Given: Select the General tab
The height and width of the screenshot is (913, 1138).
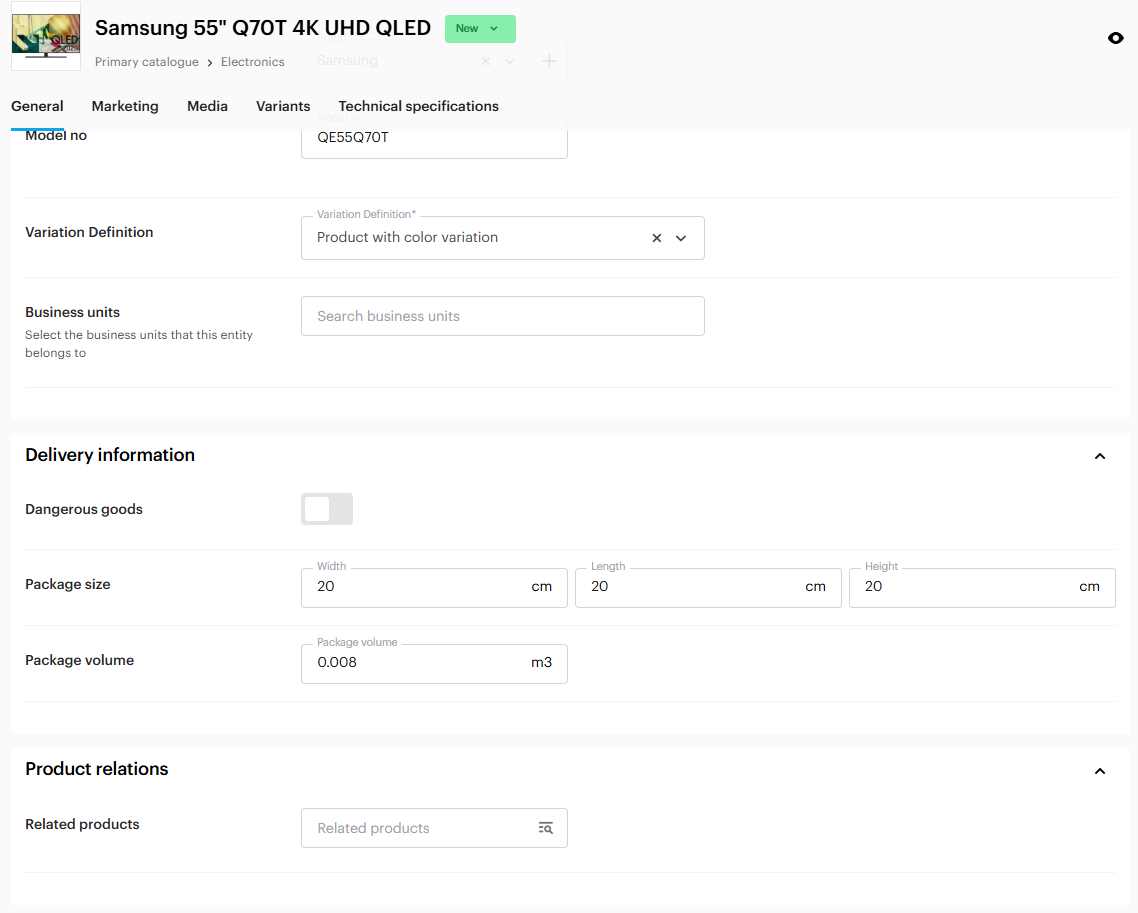Looking at the screenshot, I should coord(37,106).
